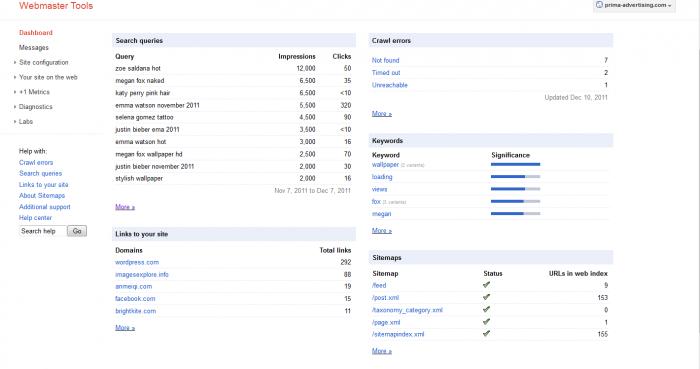Viewport: 700px width, 369px height.
Task: Open the /page.xml sitemap
Action: tap(386, 322)
